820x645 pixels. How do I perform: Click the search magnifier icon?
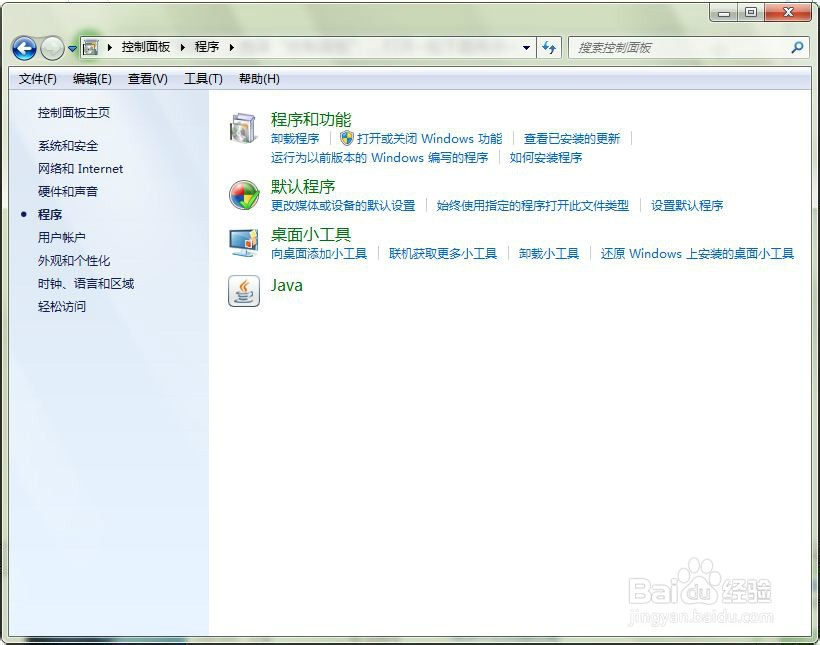(x=797, y=47)
